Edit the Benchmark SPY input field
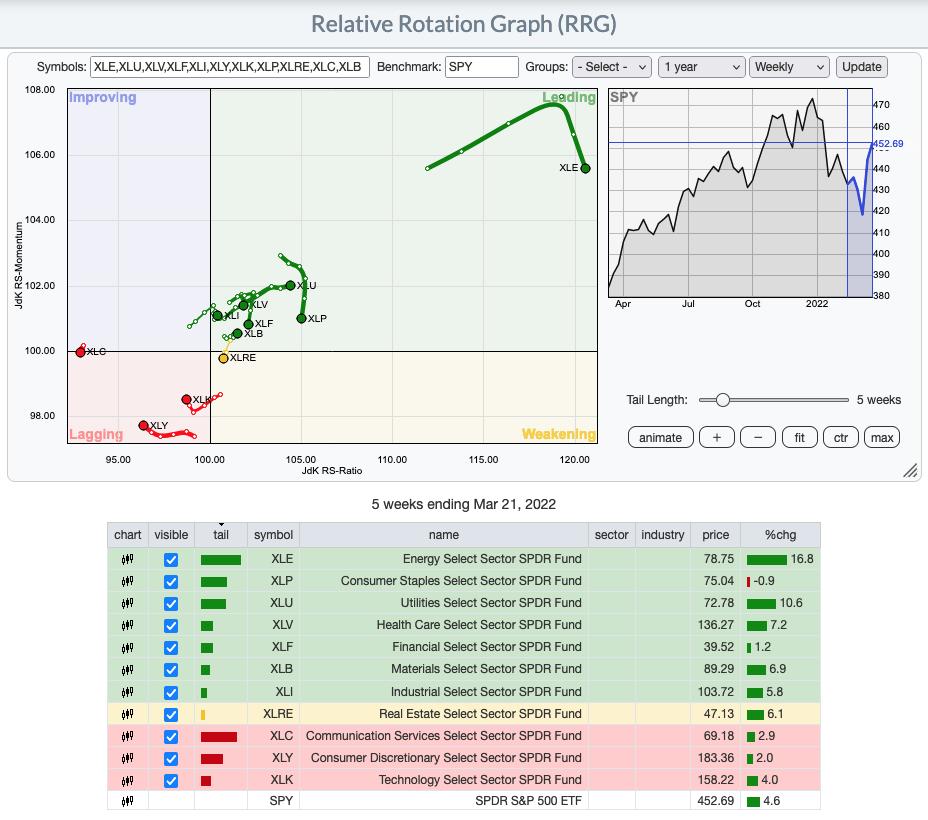The width and height of the screenshot is (928, 820). point(482,67)
